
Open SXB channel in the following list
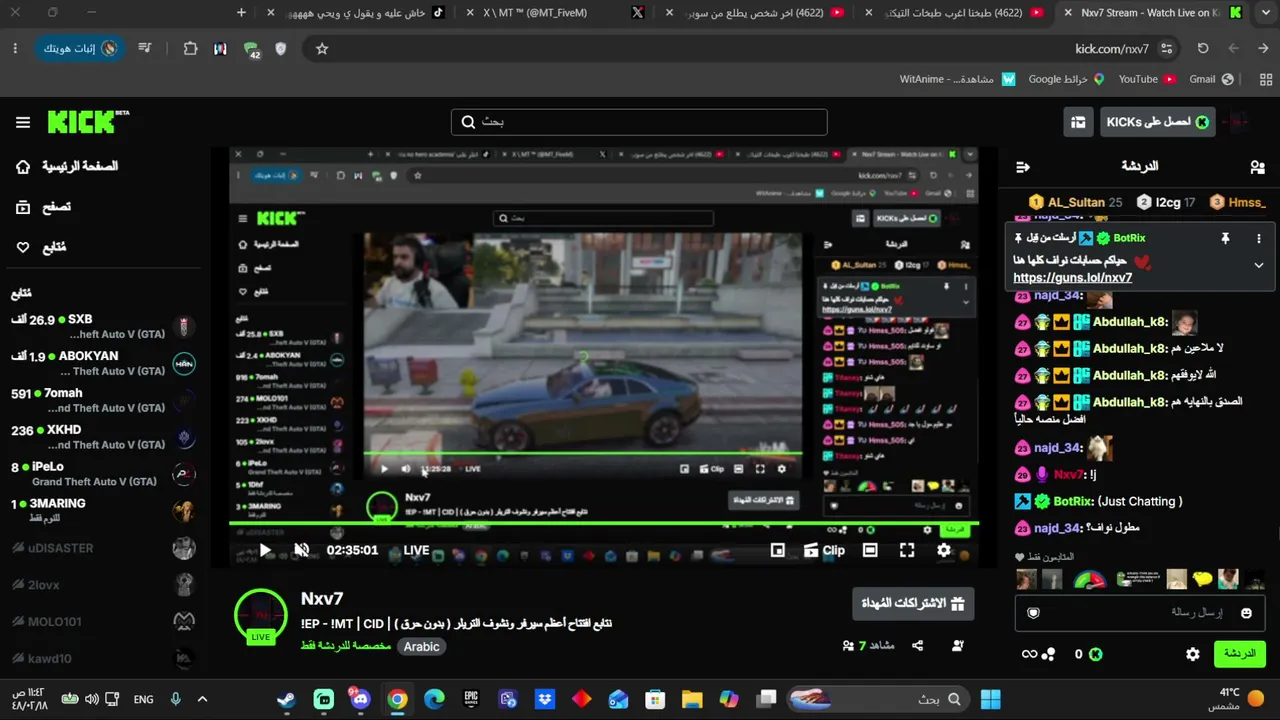102,327
